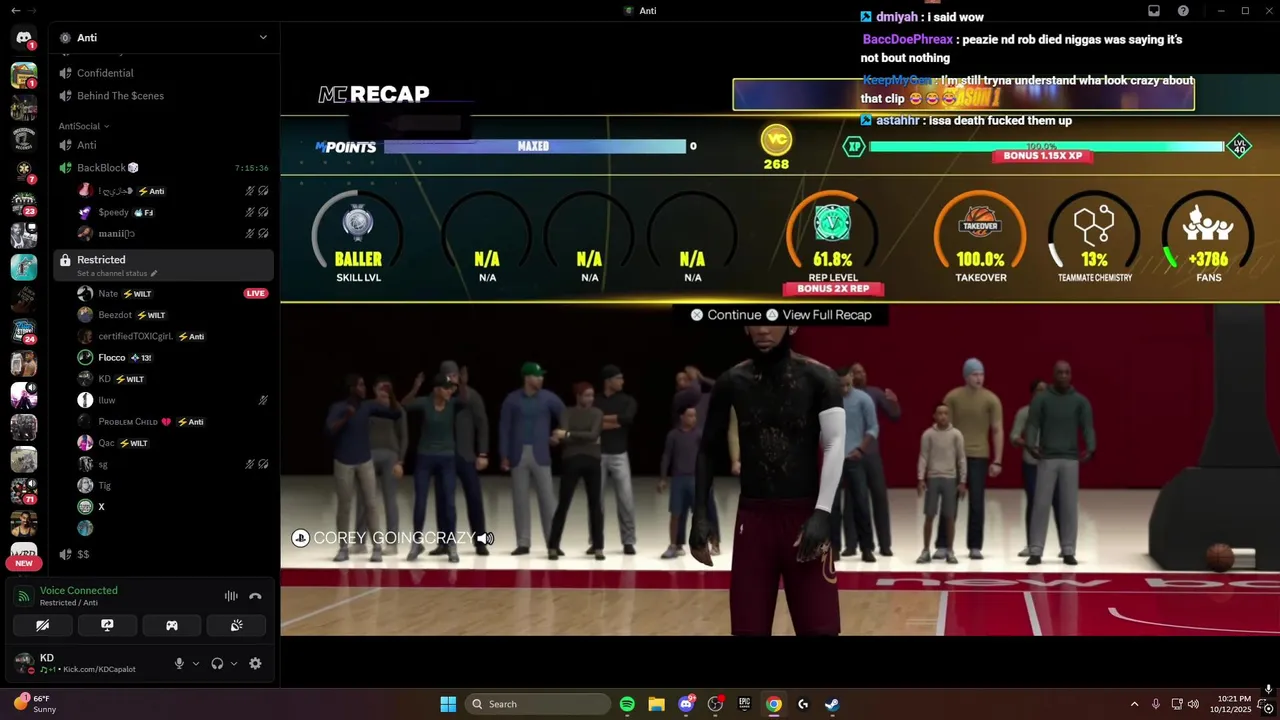1280x720 pixels.
Task: Click the MPoints MAXED progress bar
Action: (x=534, y=146)
